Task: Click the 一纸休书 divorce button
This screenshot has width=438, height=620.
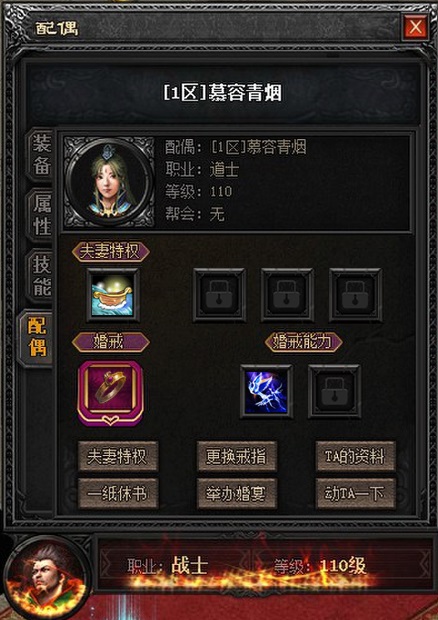Action: click(118, 493)
